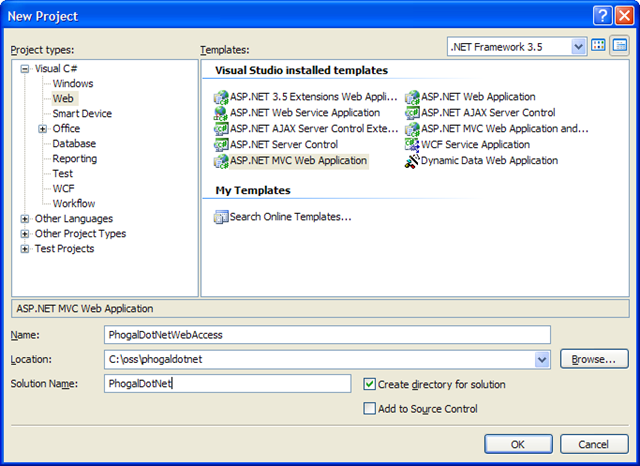Open the Location path dropdown arrow
Image resolution: width=640 pixels, height=466 pixels.
click(543, 359)
